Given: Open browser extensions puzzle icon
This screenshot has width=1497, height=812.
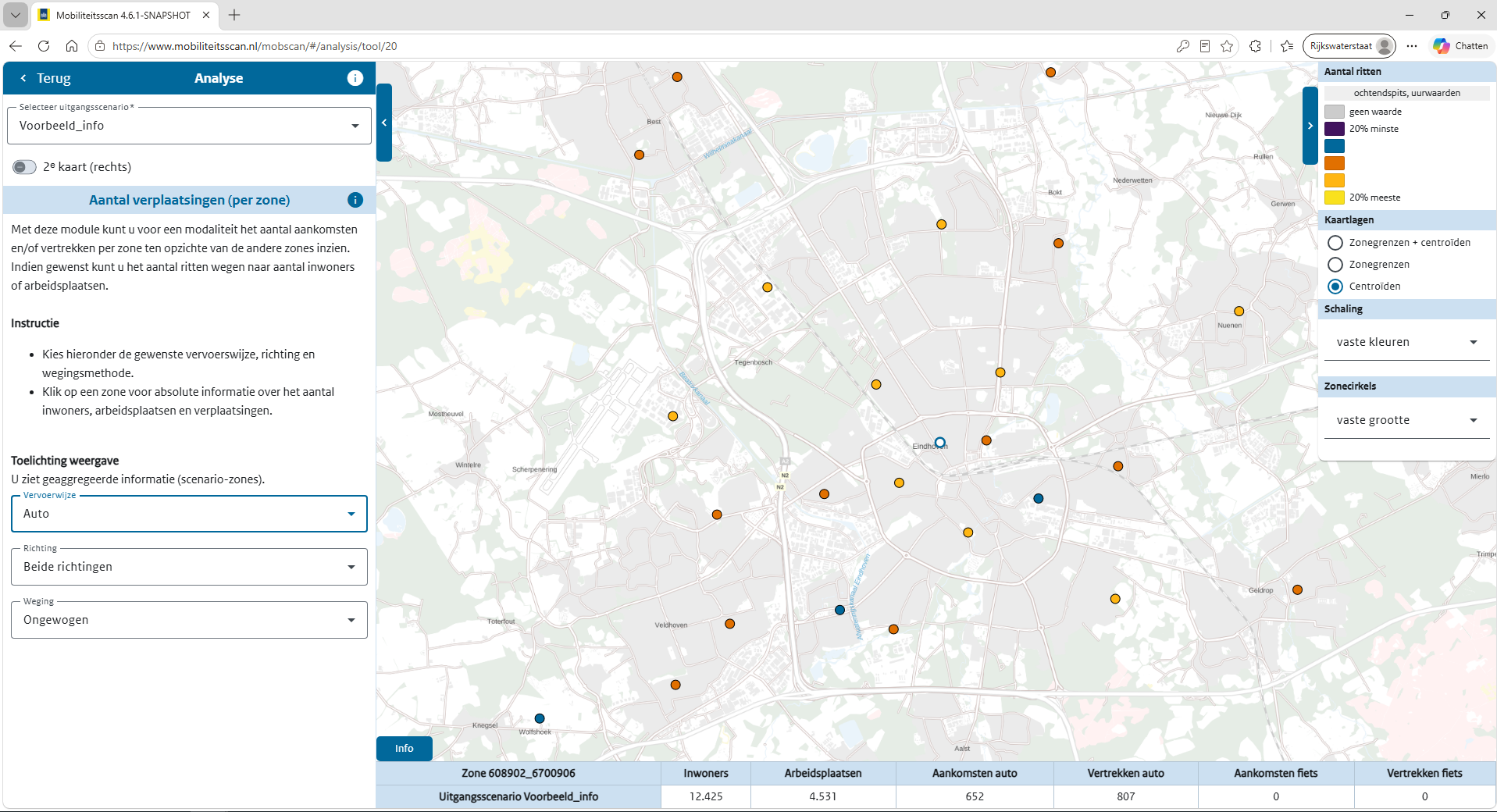Looking at the screenshot, I should pos(1255,46).
